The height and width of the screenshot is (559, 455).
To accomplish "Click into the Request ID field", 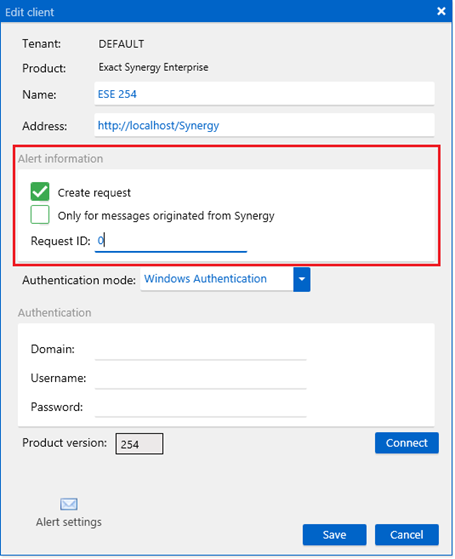I will [171, 241].
